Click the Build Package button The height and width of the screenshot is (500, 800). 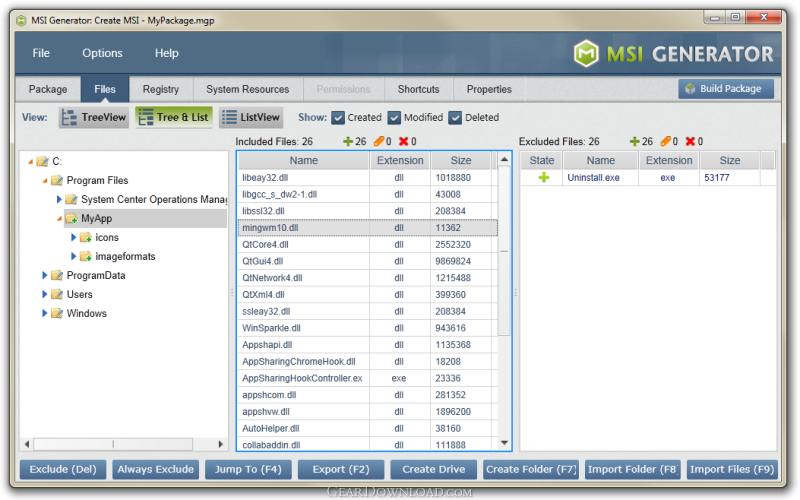726,89
